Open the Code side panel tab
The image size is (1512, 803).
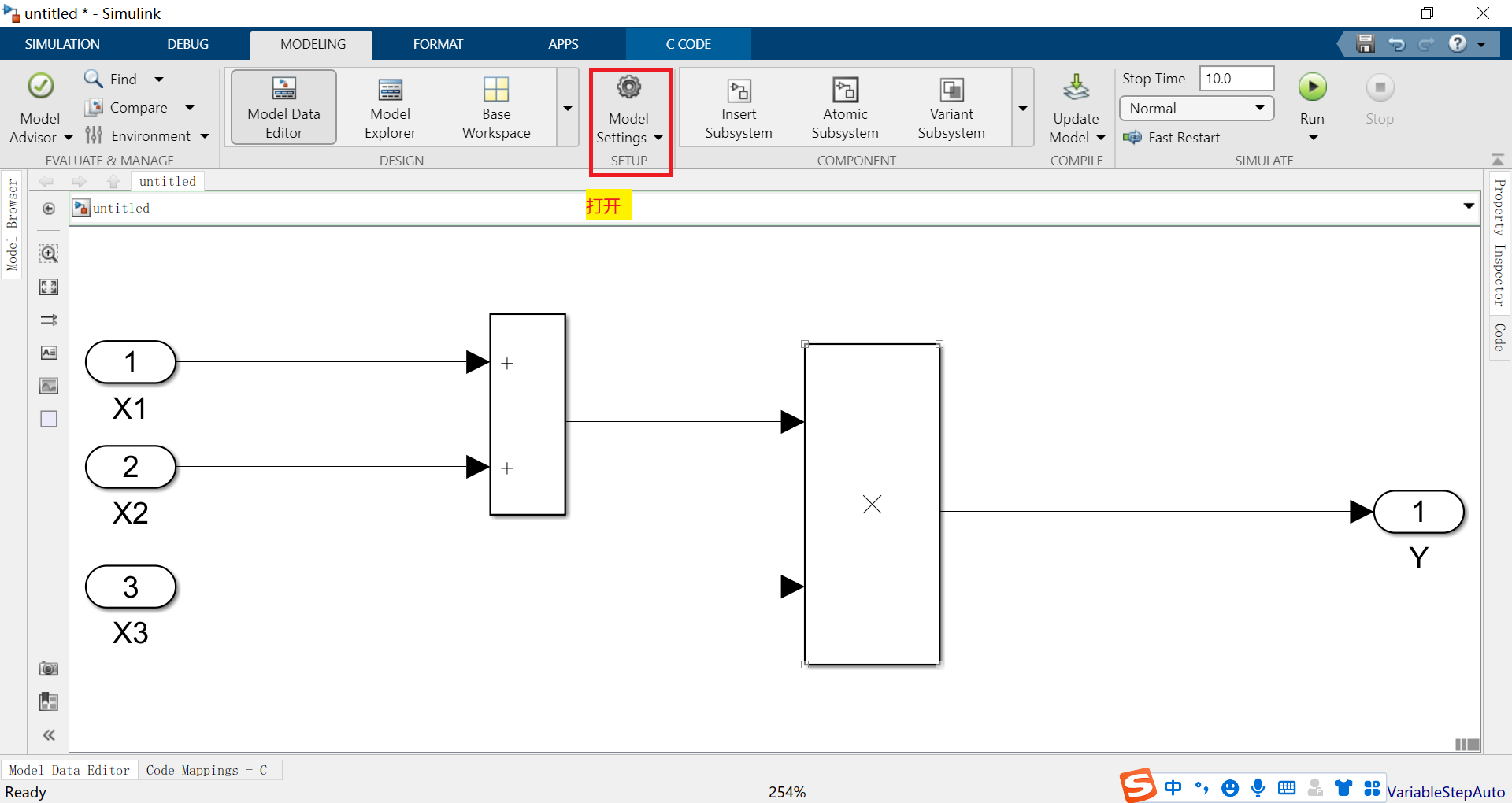pos(1499,337)
